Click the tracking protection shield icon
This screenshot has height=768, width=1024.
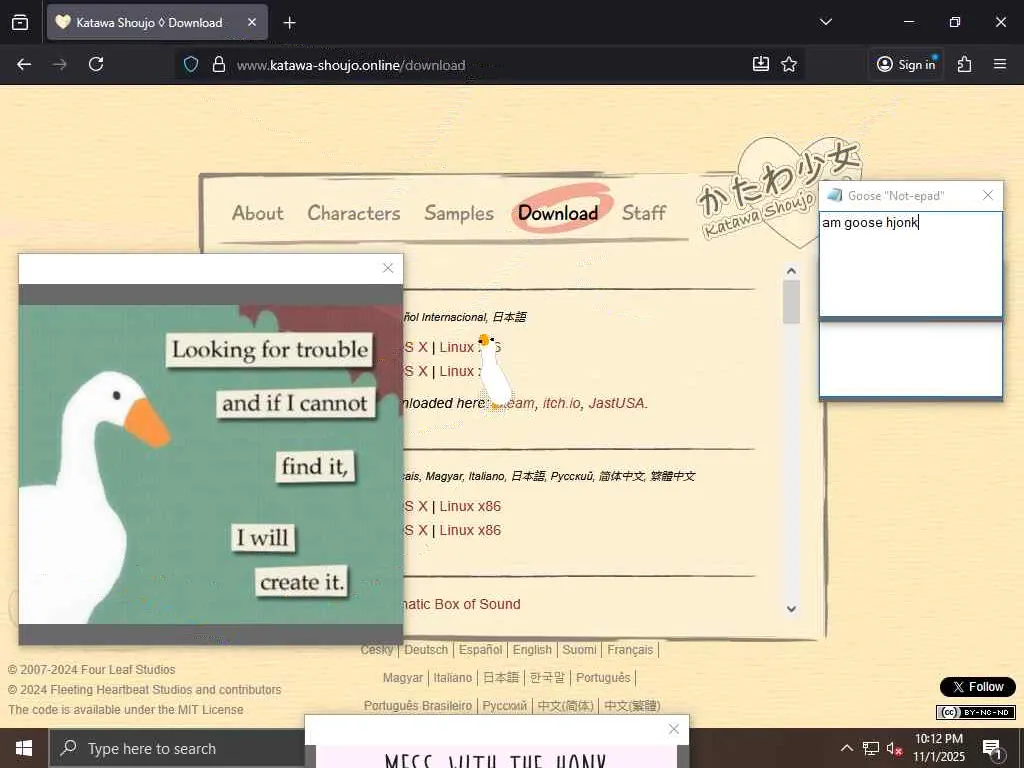click(191, 64)
